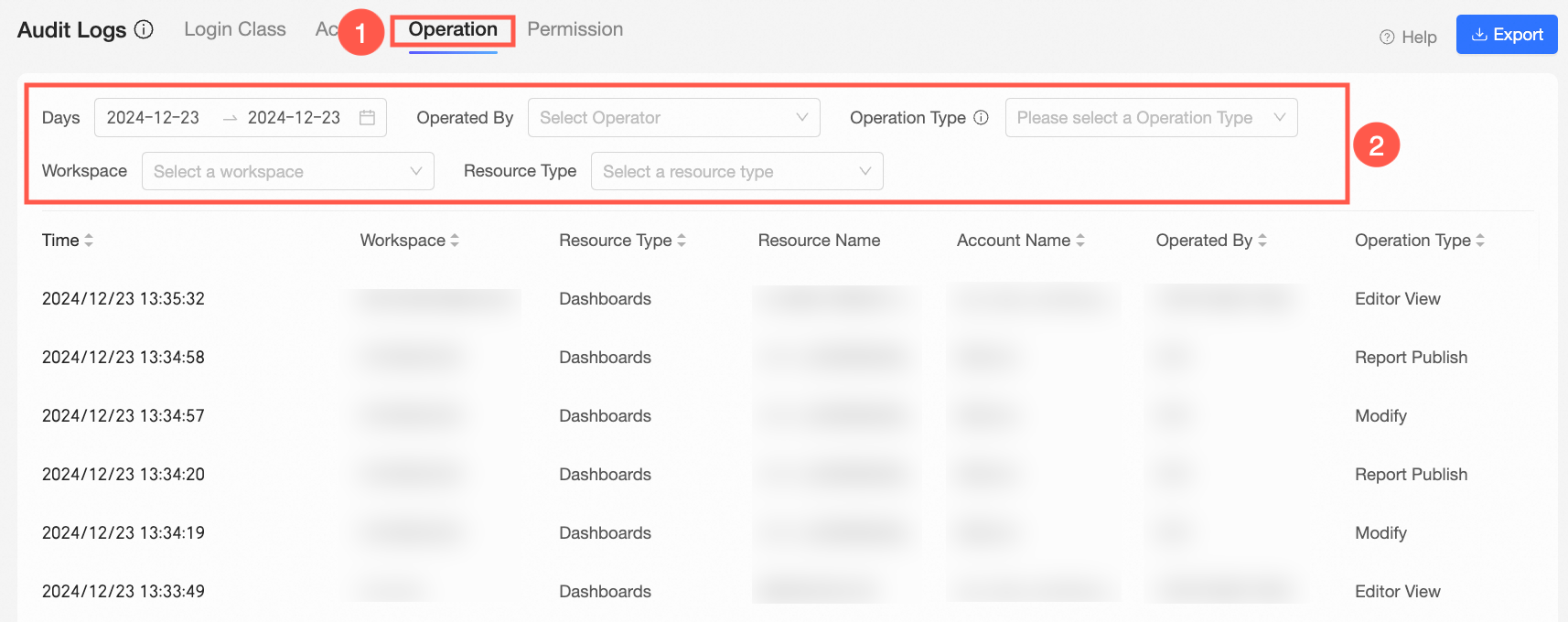Click Report Publish in the 13:34:58 row

tap(1412, 358)
